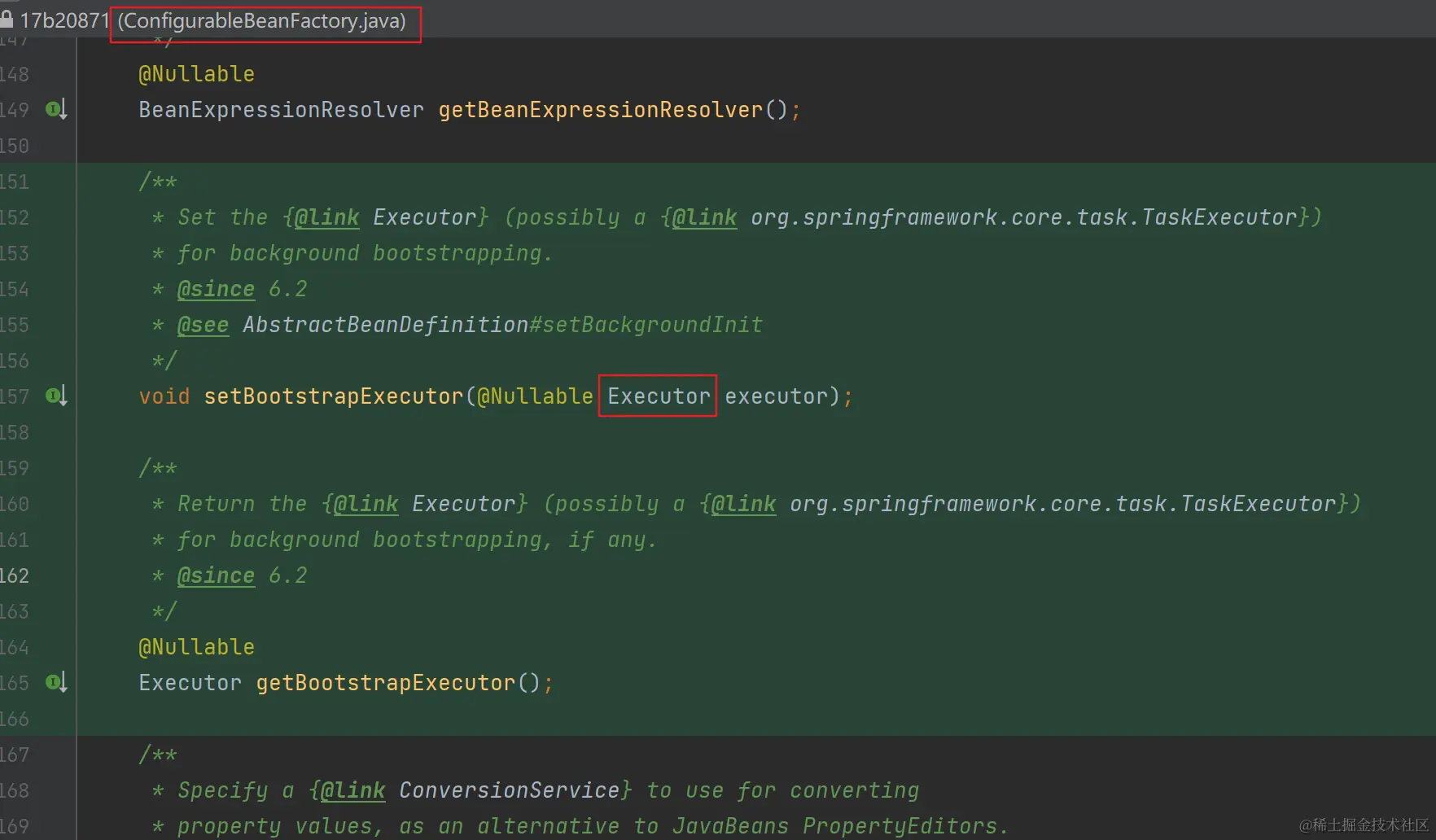This screenshot has height=840, width=1436.
Task: Click line number 149 in the gutter
Action: coord(15,110)
